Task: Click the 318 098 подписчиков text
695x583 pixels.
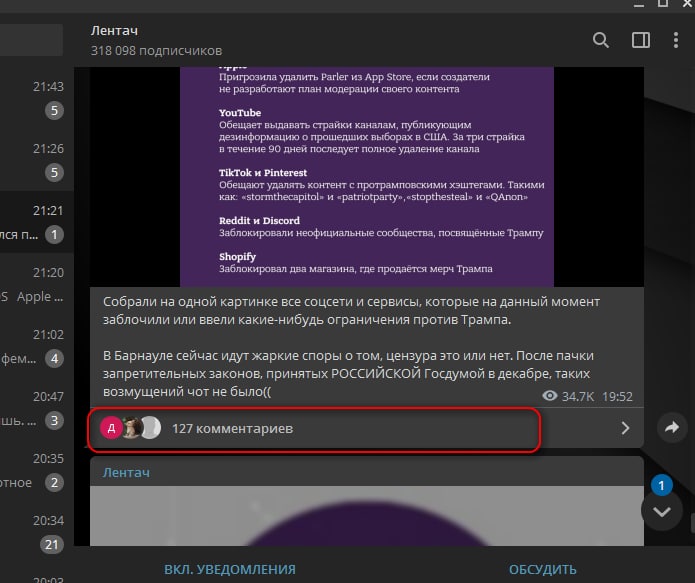Action: (x=156, y=51)
